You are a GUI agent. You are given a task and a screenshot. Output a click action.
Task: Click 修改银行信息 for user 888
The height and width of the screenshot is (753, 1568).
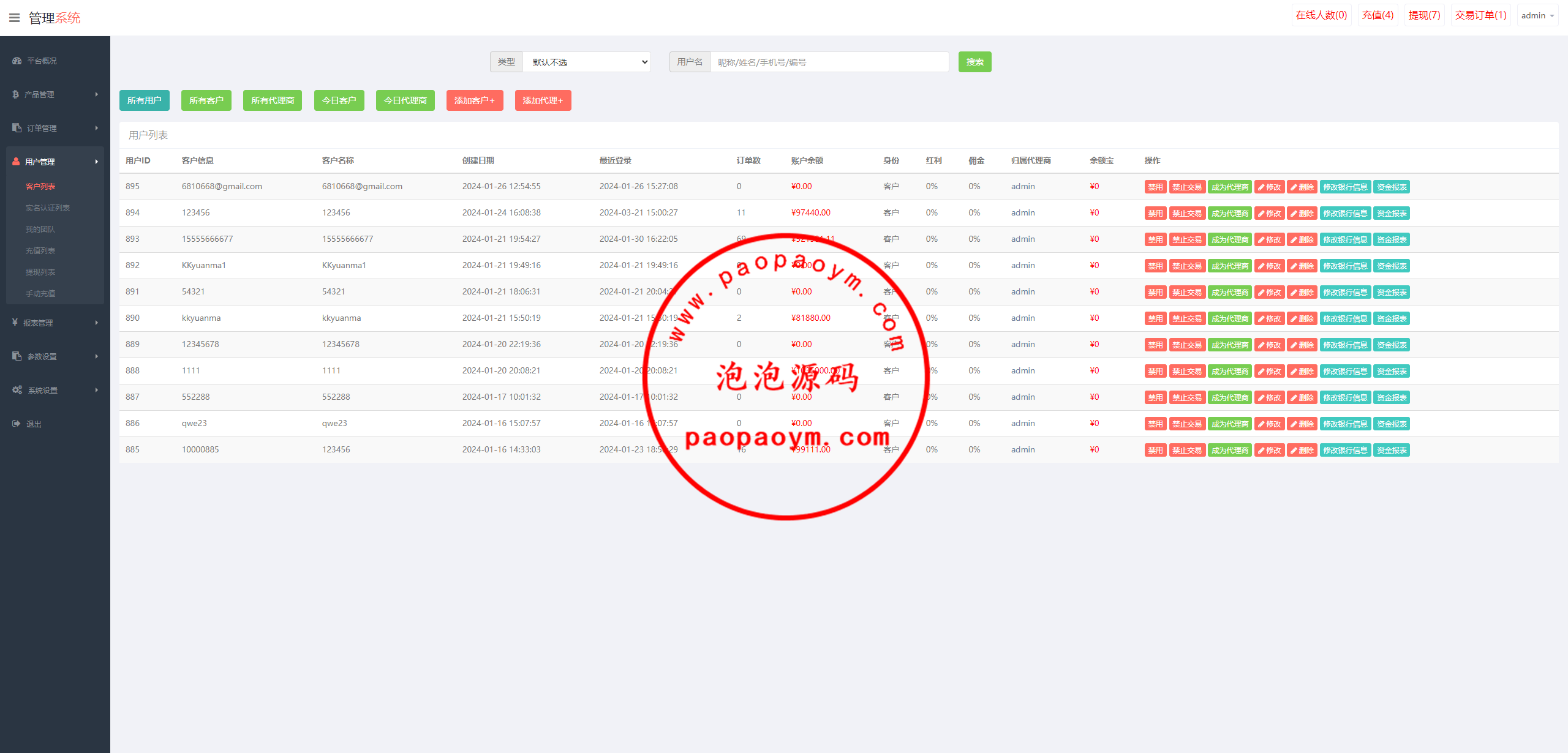pos(1346,371)
